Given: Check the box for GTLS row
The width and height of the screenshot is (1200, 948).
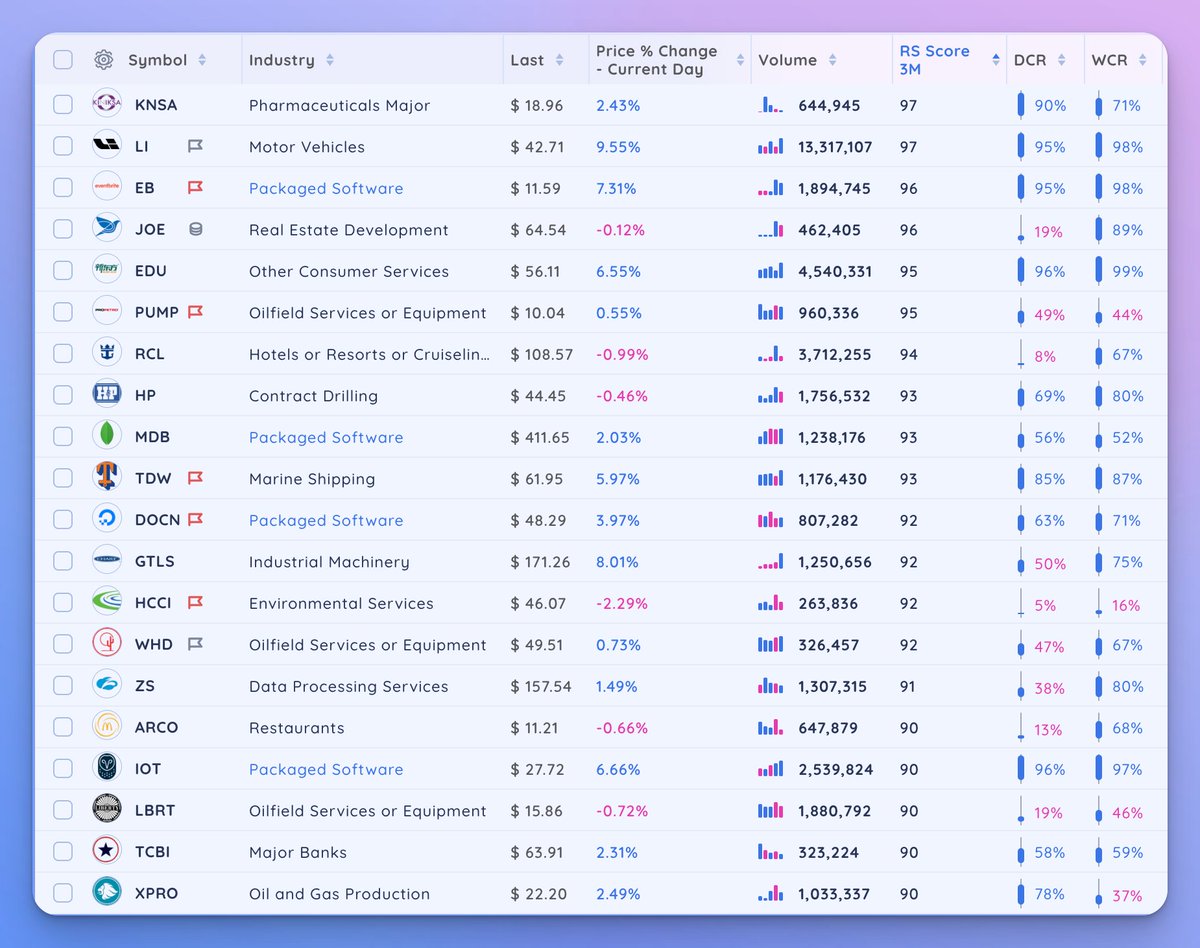Looking at the screenshot, I should tap(63, 562).
